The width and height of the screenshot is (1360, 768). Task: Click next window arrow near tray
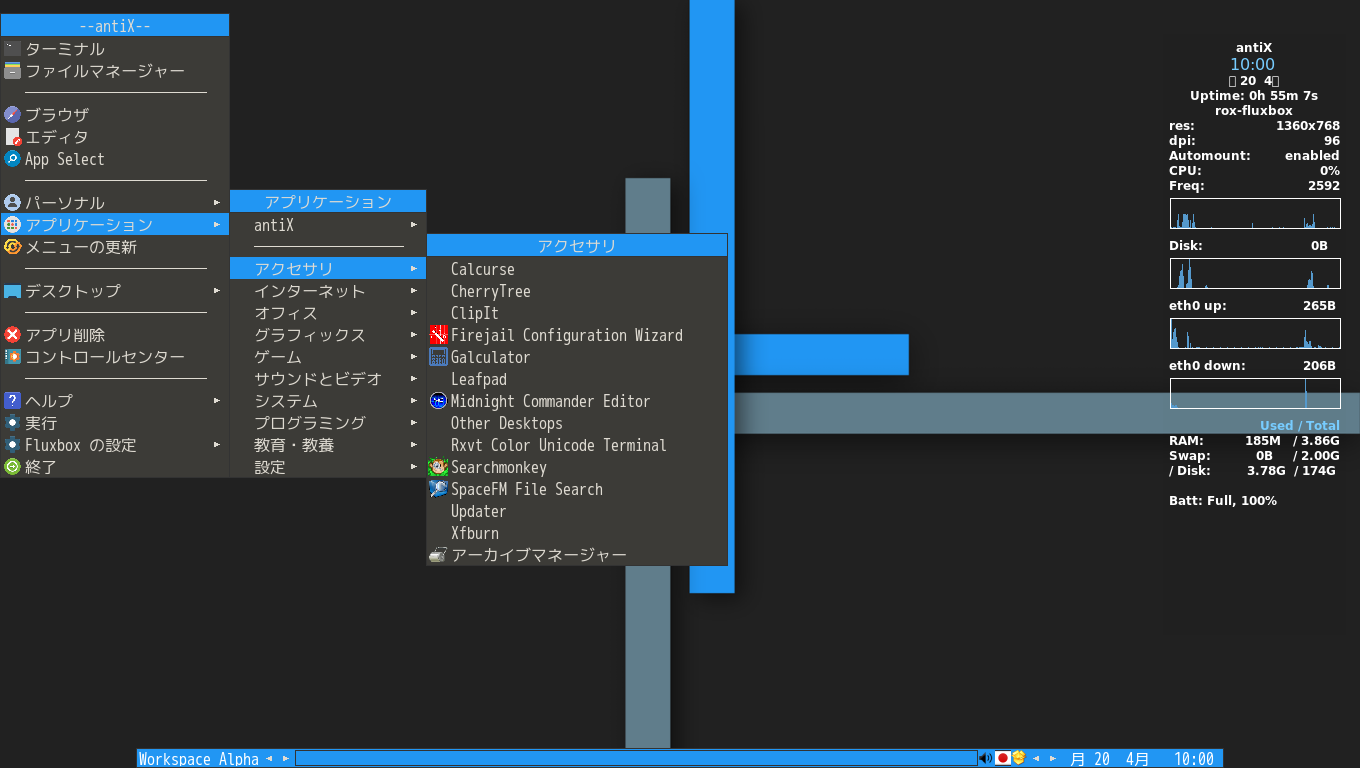tap(1053, 759)
